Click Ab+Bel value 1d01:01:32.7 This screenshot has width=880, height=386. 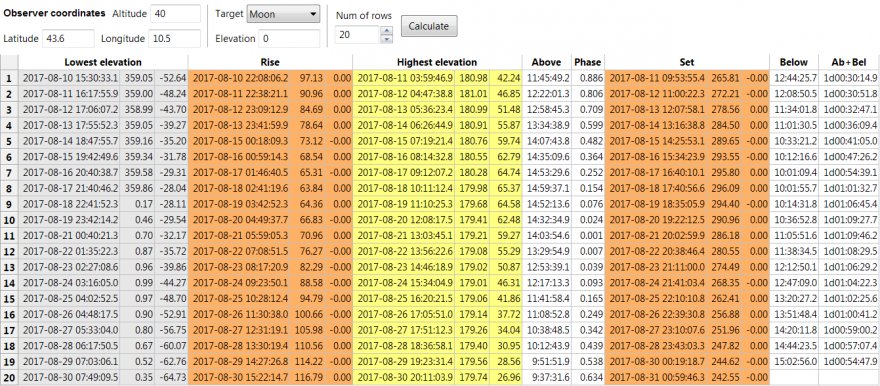tap(850, 188)
